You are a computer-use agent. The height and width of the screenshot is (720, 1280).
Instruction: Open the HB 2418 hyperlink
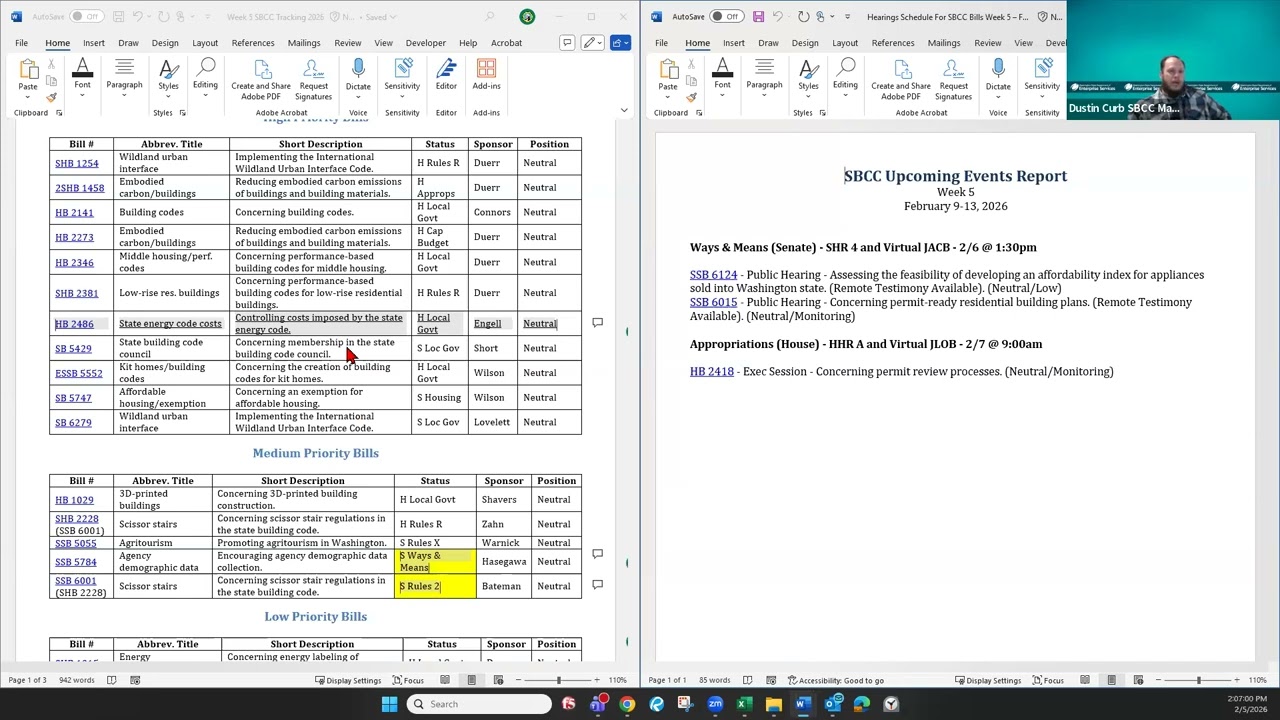pyautogui.click(x=712, y=371)
